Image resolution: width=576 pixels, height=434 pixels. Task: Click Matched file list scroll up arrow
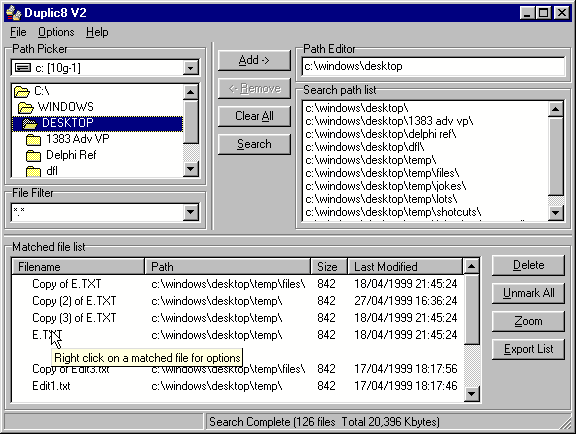click(x=471, y=266)
